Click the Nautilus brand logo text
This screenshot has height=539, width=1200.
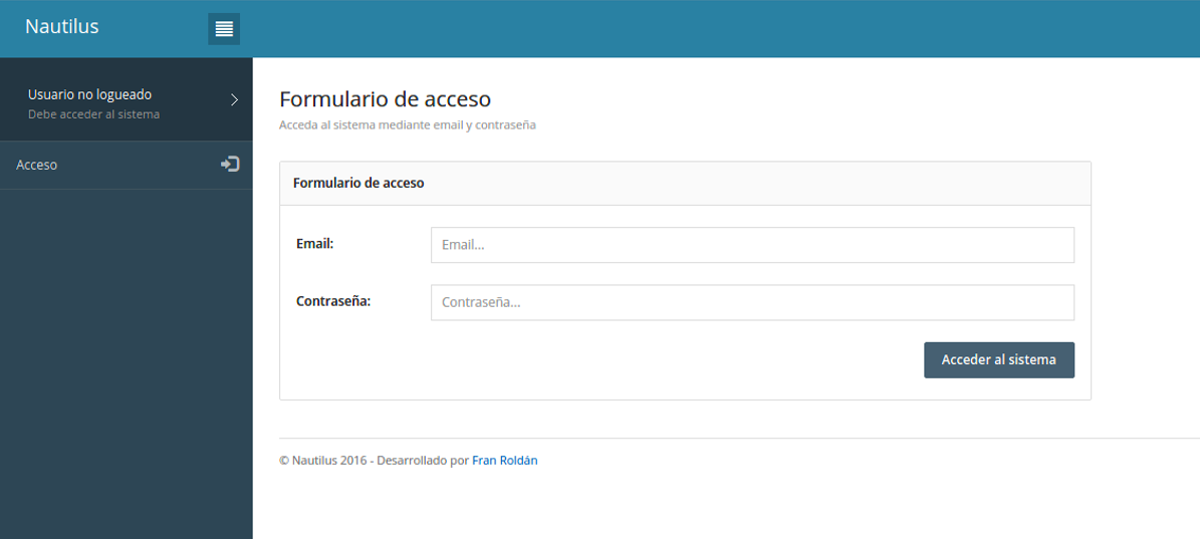click(x=62, y=27)
